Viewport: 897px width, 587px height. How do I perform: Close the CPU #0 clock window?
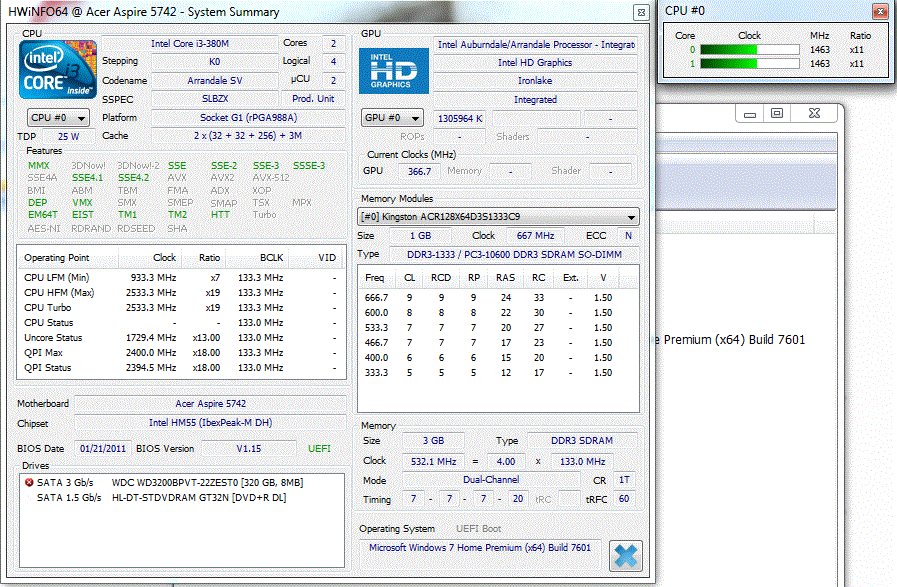click(880, 11)
